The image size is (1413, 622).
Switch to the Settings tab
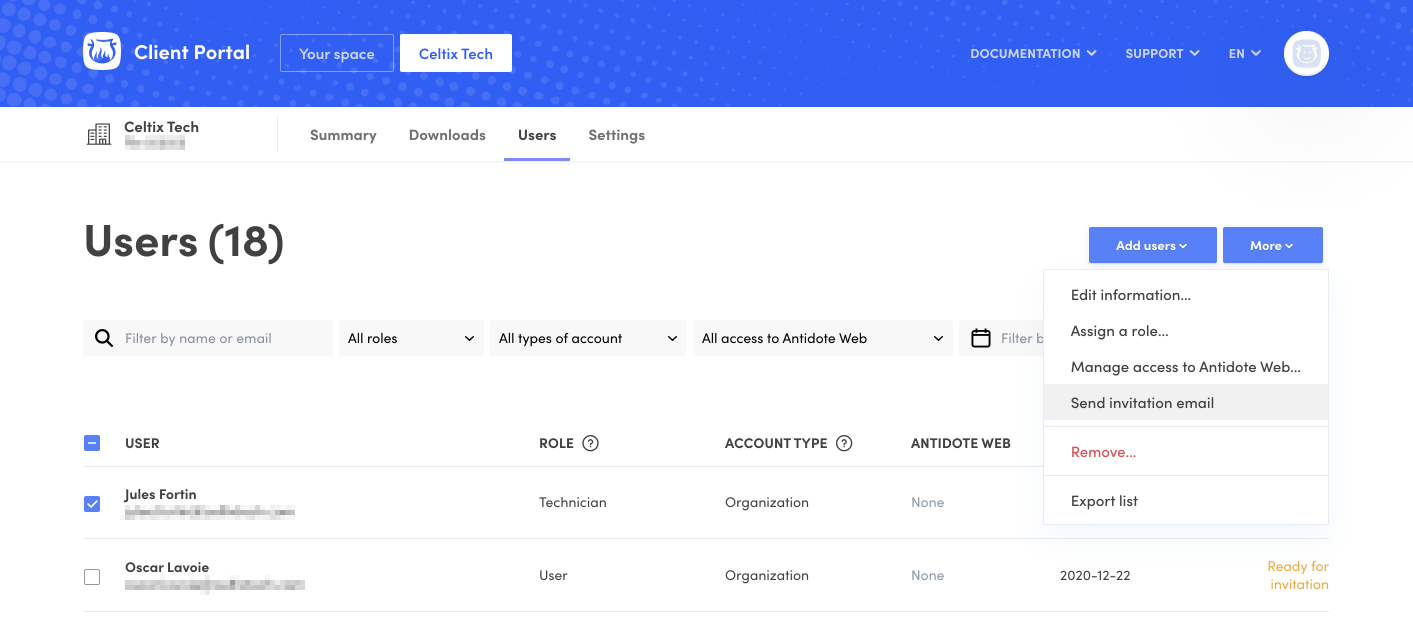616,135
